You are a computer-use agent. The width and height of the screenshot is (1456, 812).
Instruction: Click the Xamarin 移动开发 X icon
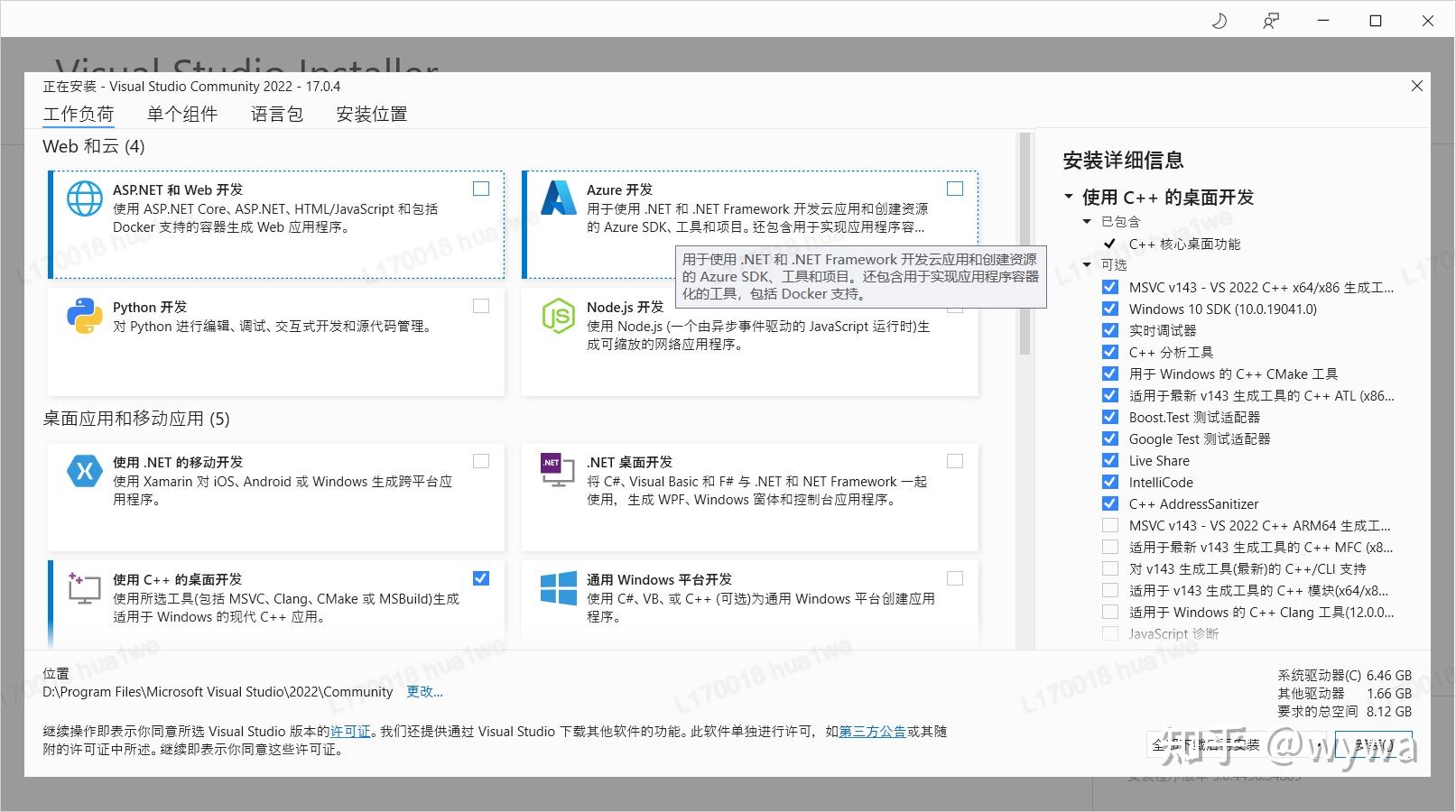(84, 471)
